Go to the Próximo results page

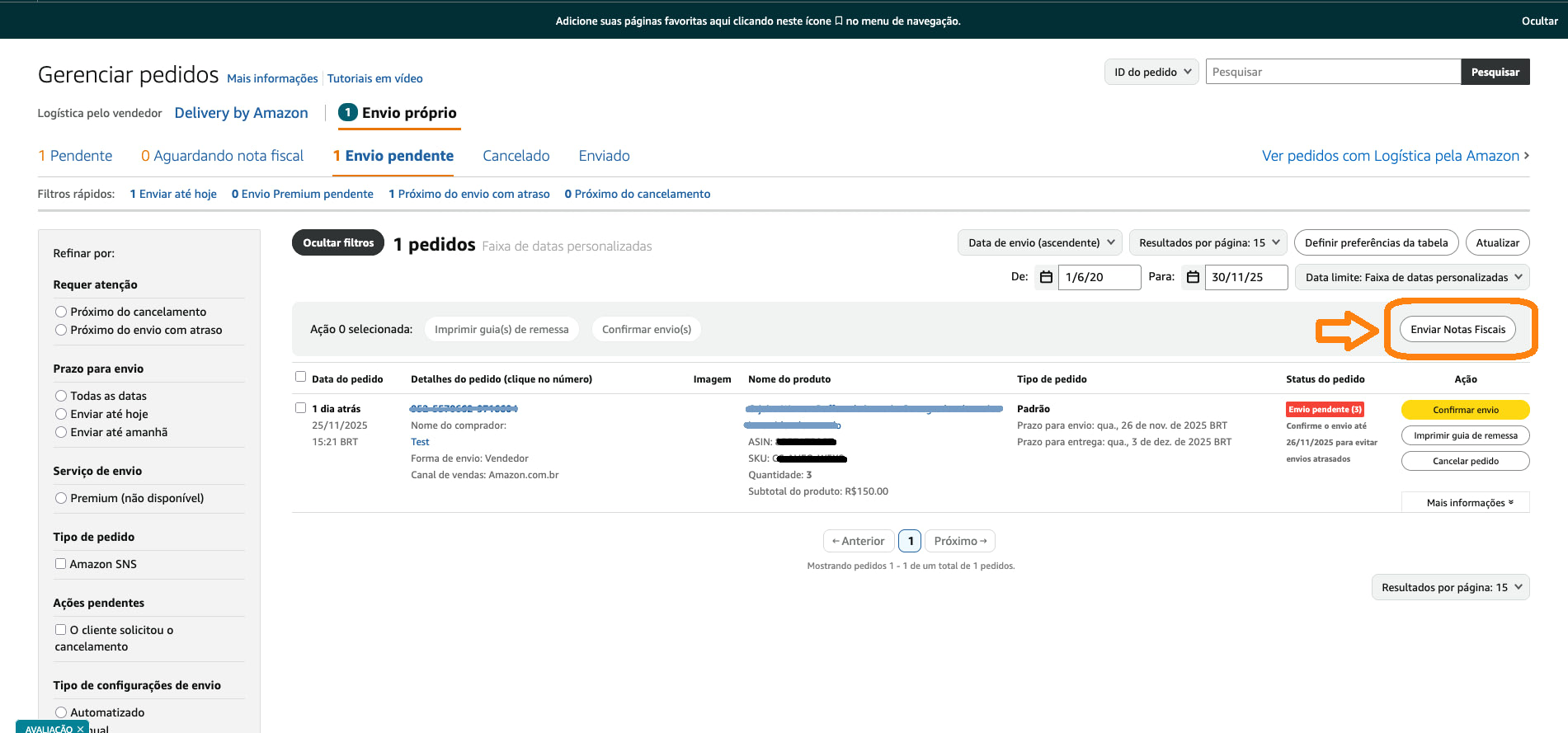(x=960, y=541)
